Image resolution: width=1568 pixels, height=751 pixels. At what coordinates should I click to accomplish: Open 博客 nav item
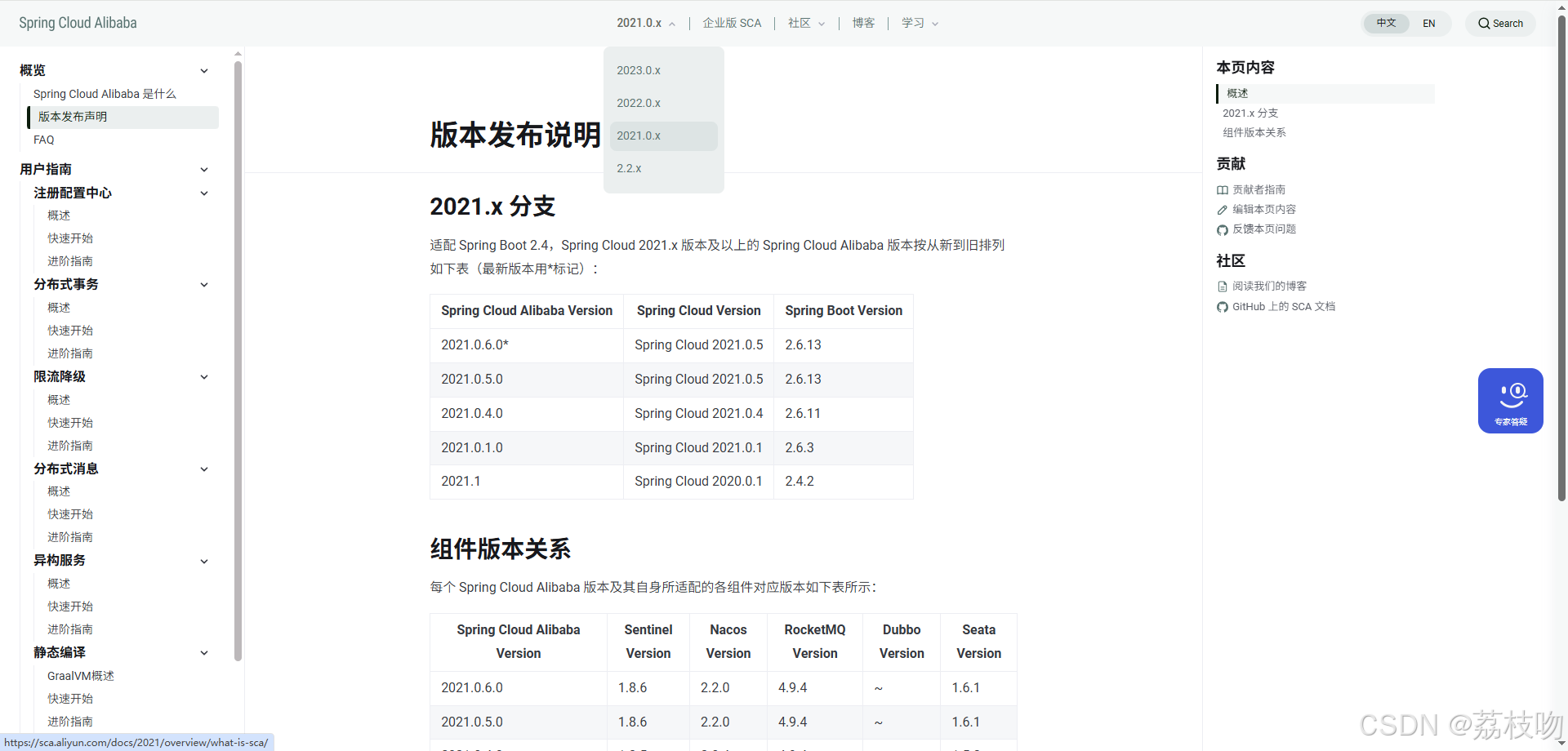(x=863, y=23)
